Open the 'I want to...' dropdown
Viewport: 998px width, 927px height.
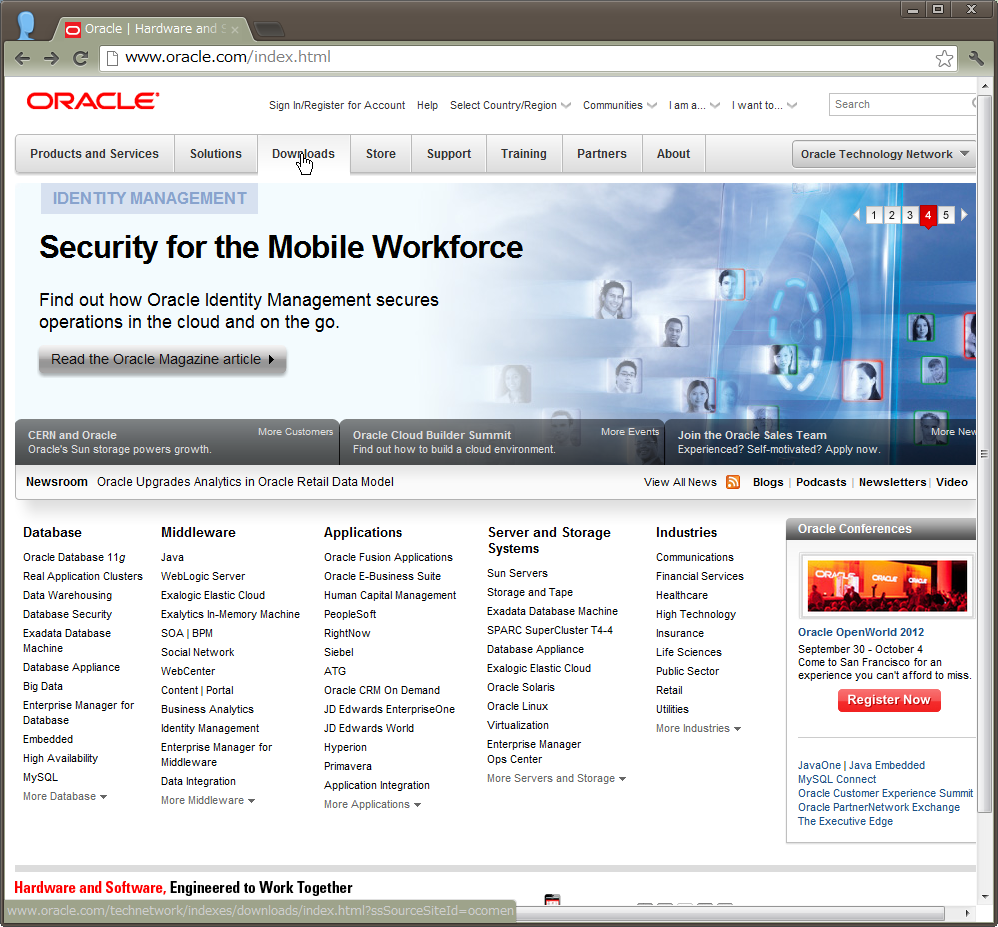pyautogui.click(x=764, y=106)
